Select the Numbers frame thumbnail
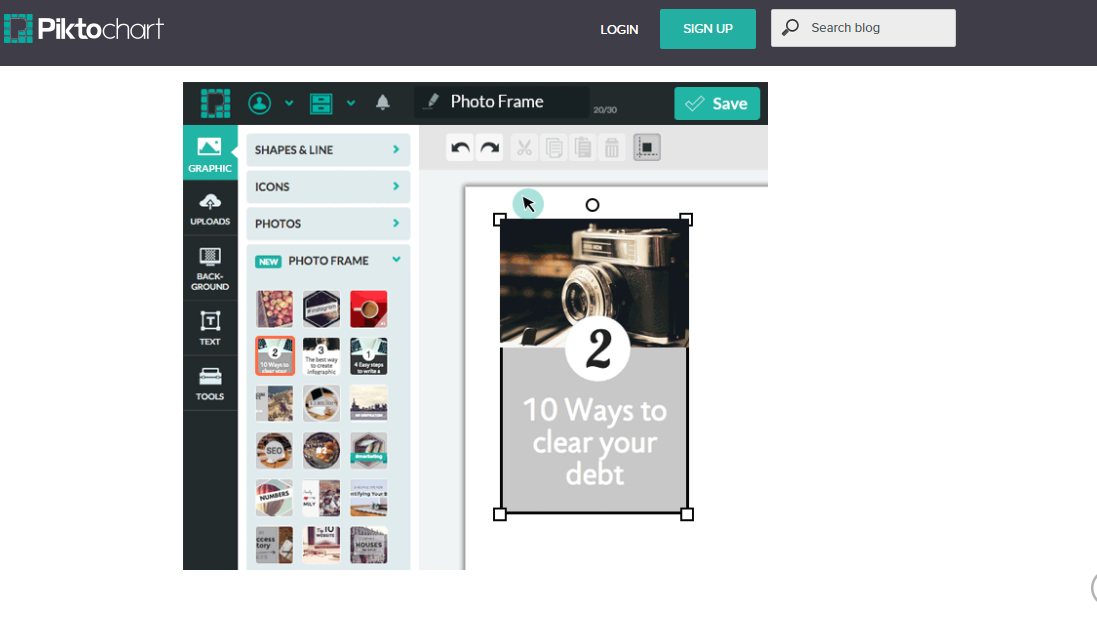1097x617 pixels. 274,497
